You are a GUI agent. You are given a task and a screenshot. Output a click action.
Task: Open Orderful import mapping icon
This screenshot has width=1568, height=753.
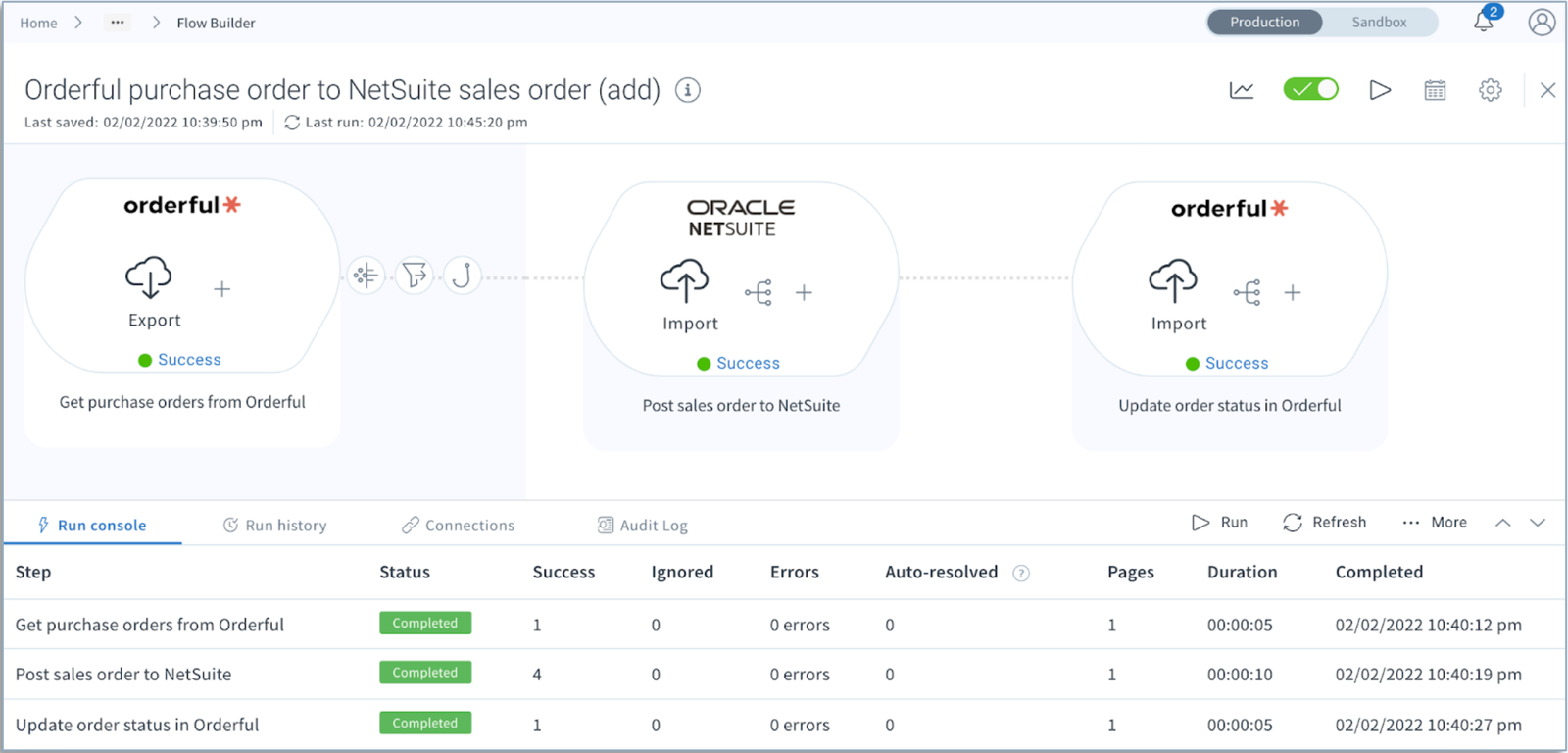click(1248, 292)
